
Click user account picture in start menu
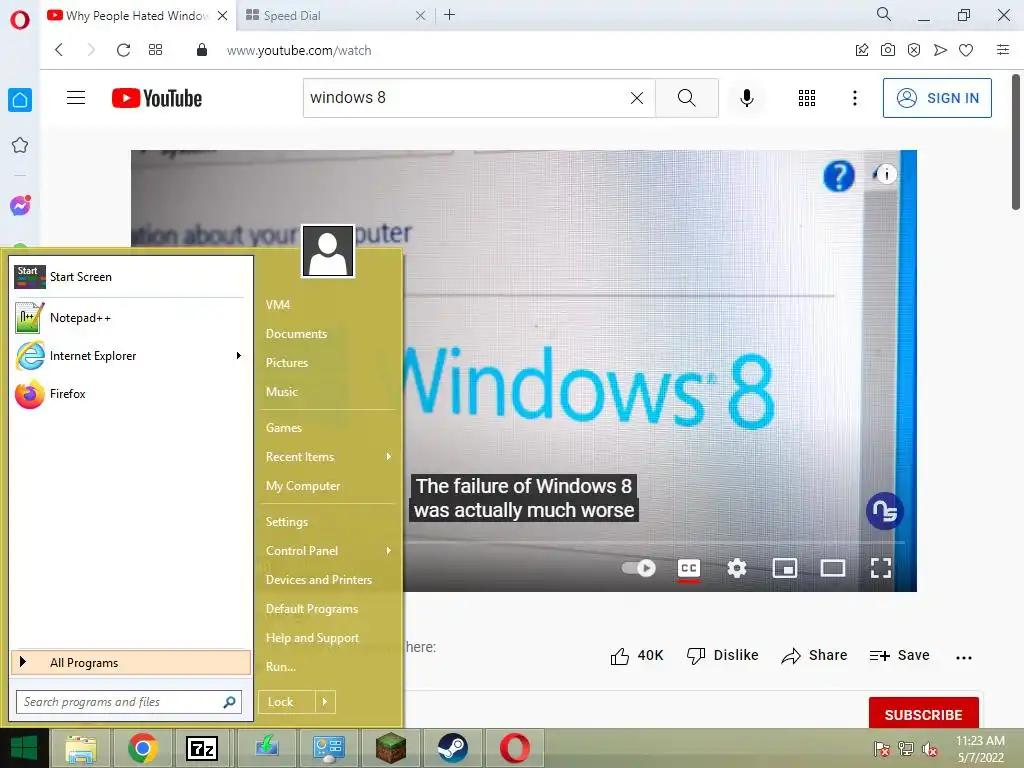click(x=328, y=251)
